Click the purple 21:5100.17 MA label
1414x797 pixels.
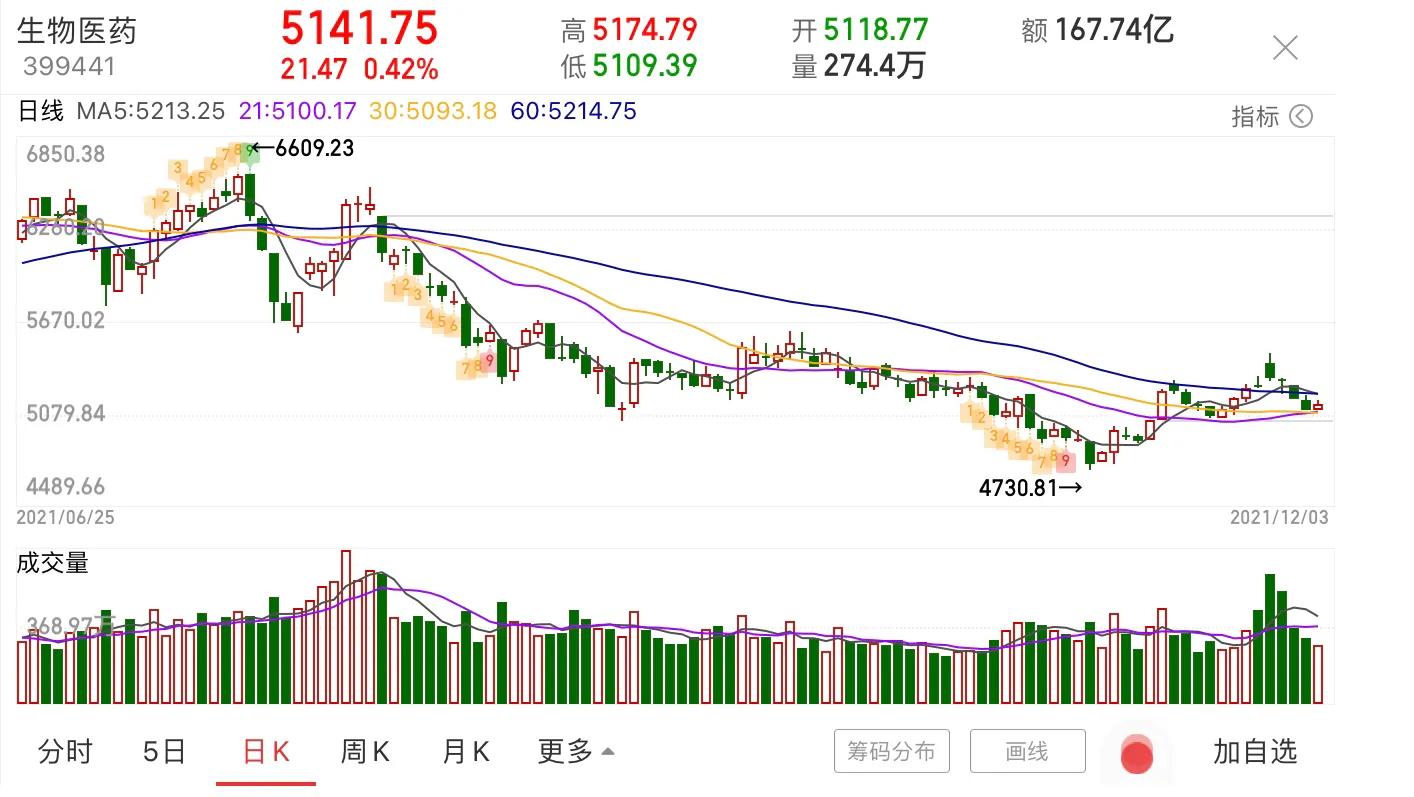click(x=298, y=111)
